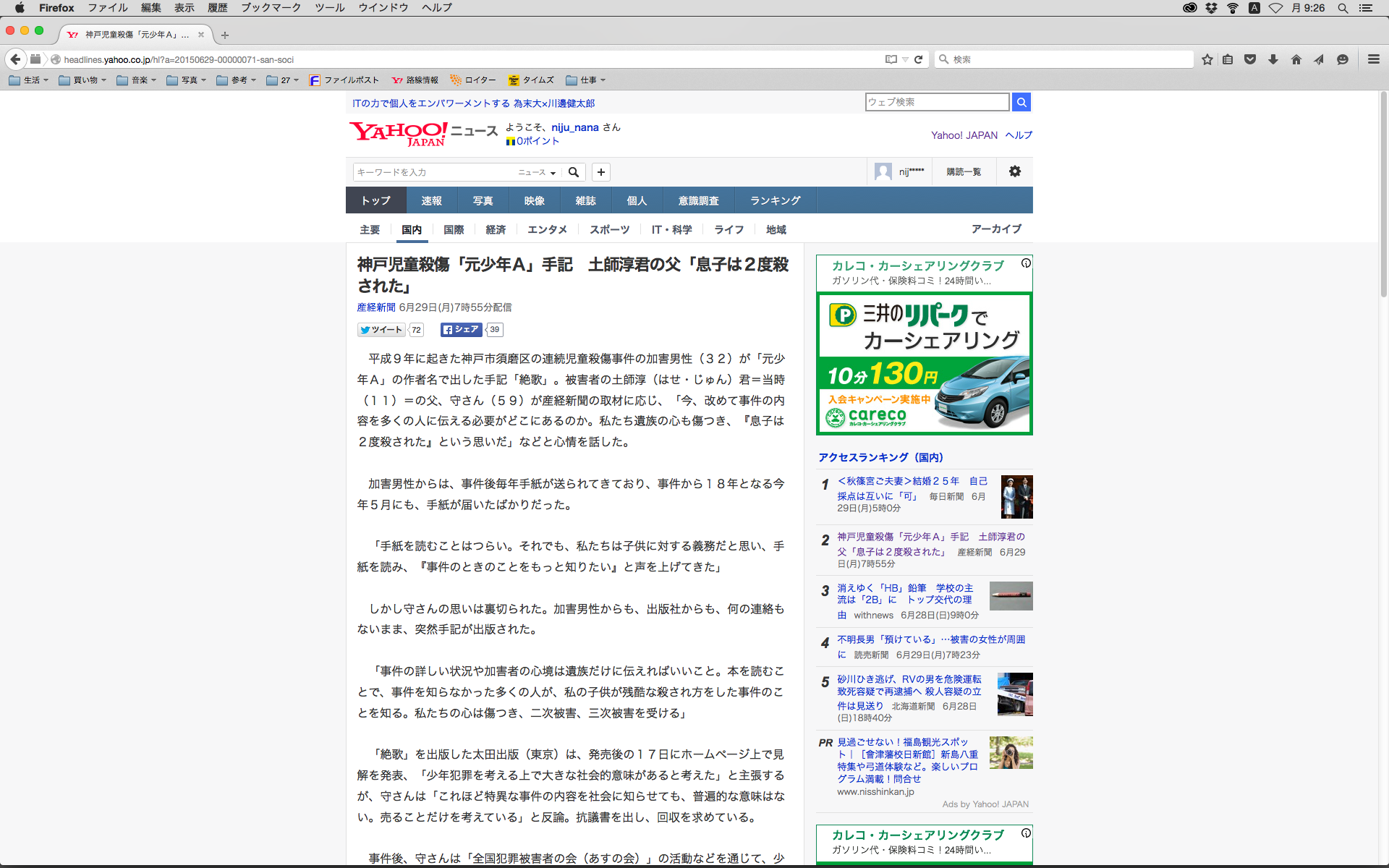Click the bookmark star icon
Screen dimensions: 1389x868
pos(1207,59)
